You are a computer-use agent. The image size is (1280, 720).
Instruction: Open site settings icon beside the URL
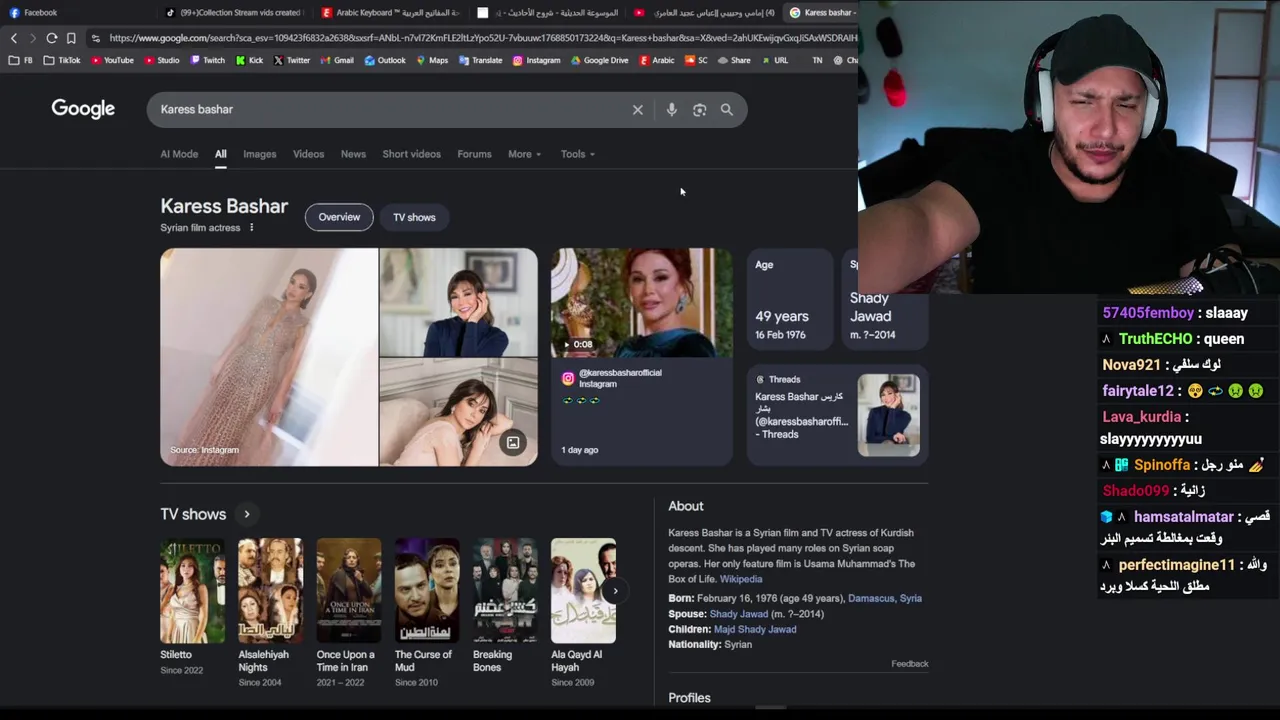96,38
